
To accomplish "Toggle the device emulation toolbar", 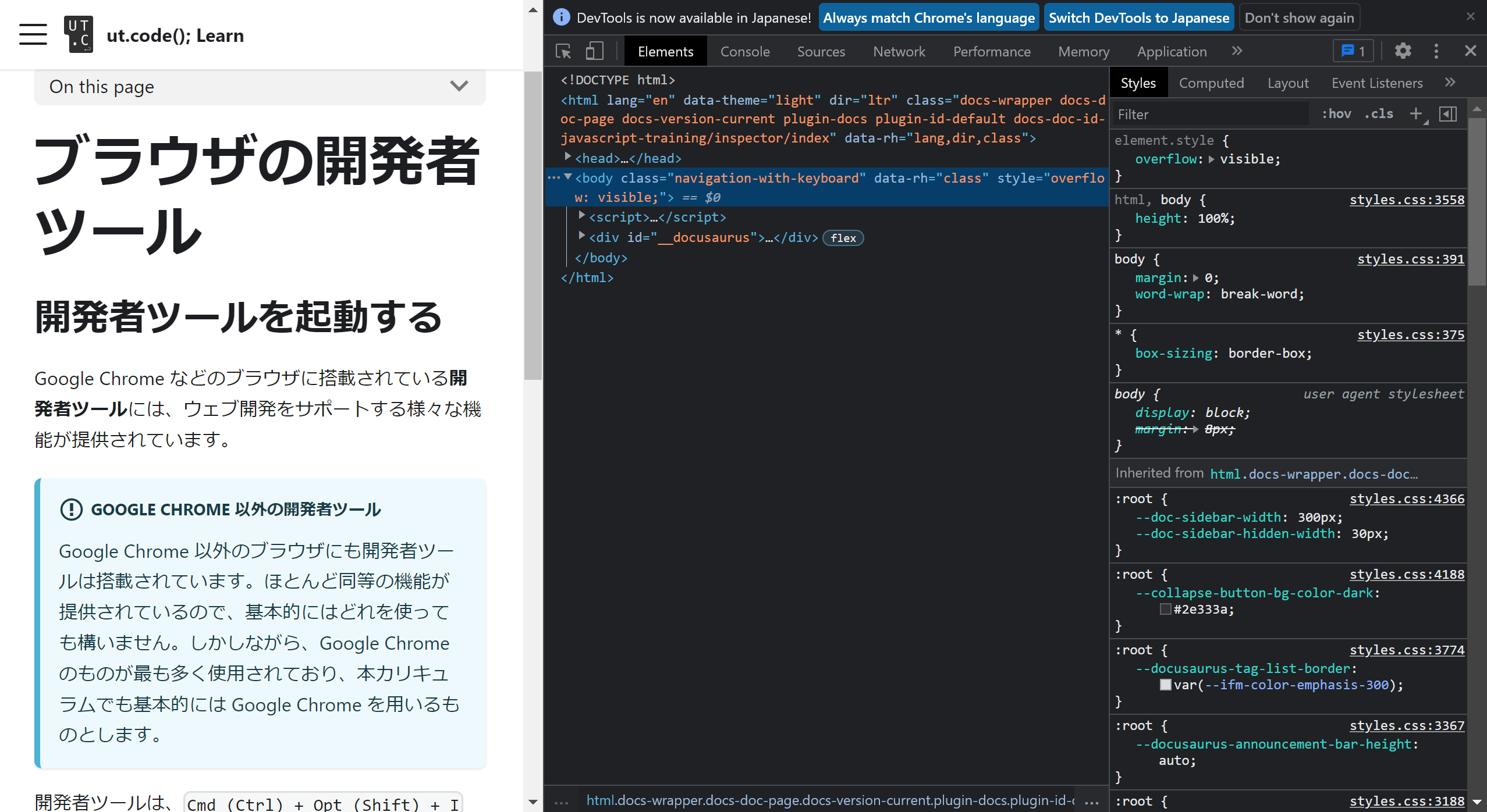I will coord(594,51).
